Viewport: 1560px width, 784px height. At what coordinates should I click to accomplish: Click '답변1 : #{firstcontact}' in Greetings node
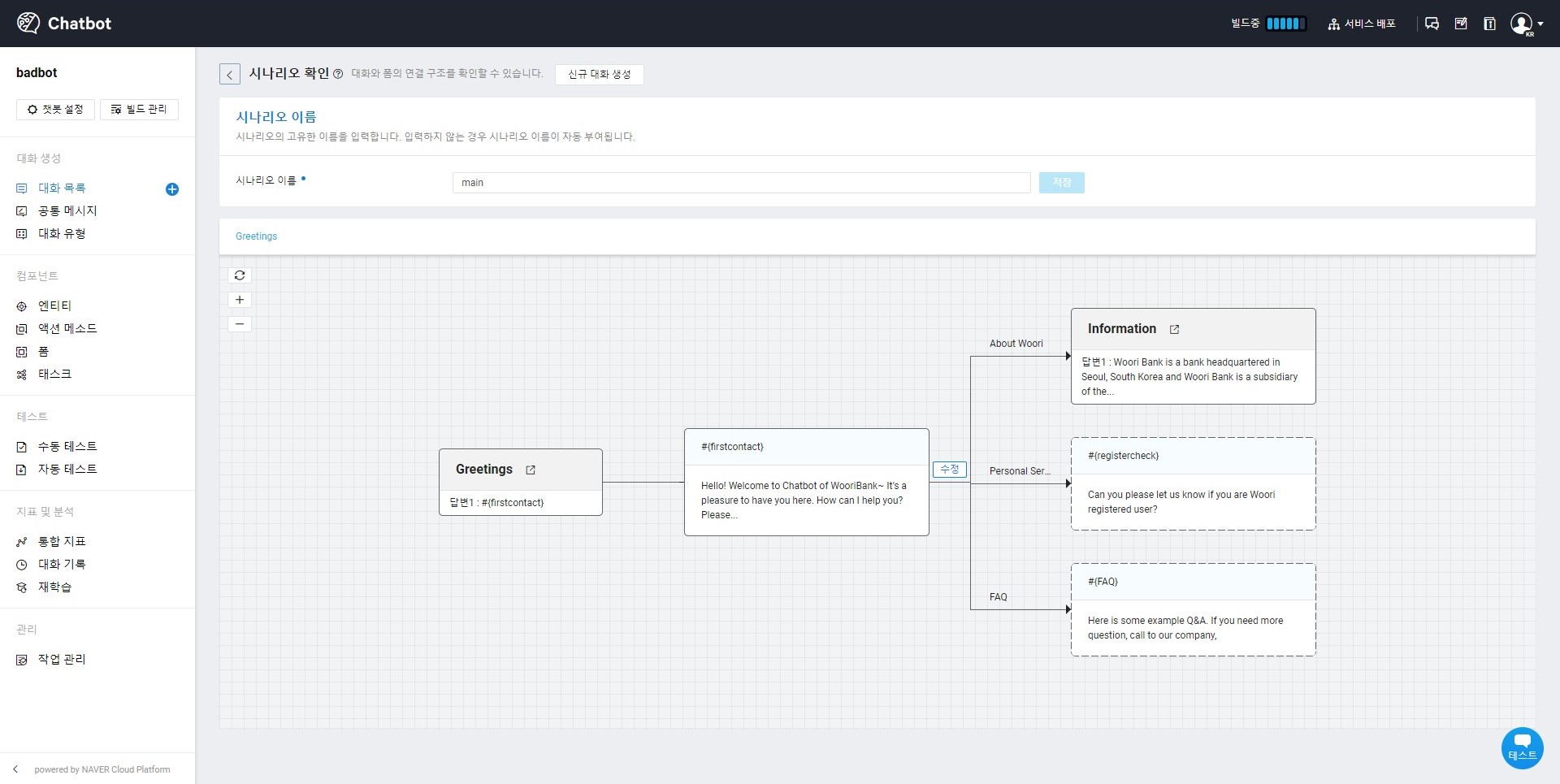(496, 503)
